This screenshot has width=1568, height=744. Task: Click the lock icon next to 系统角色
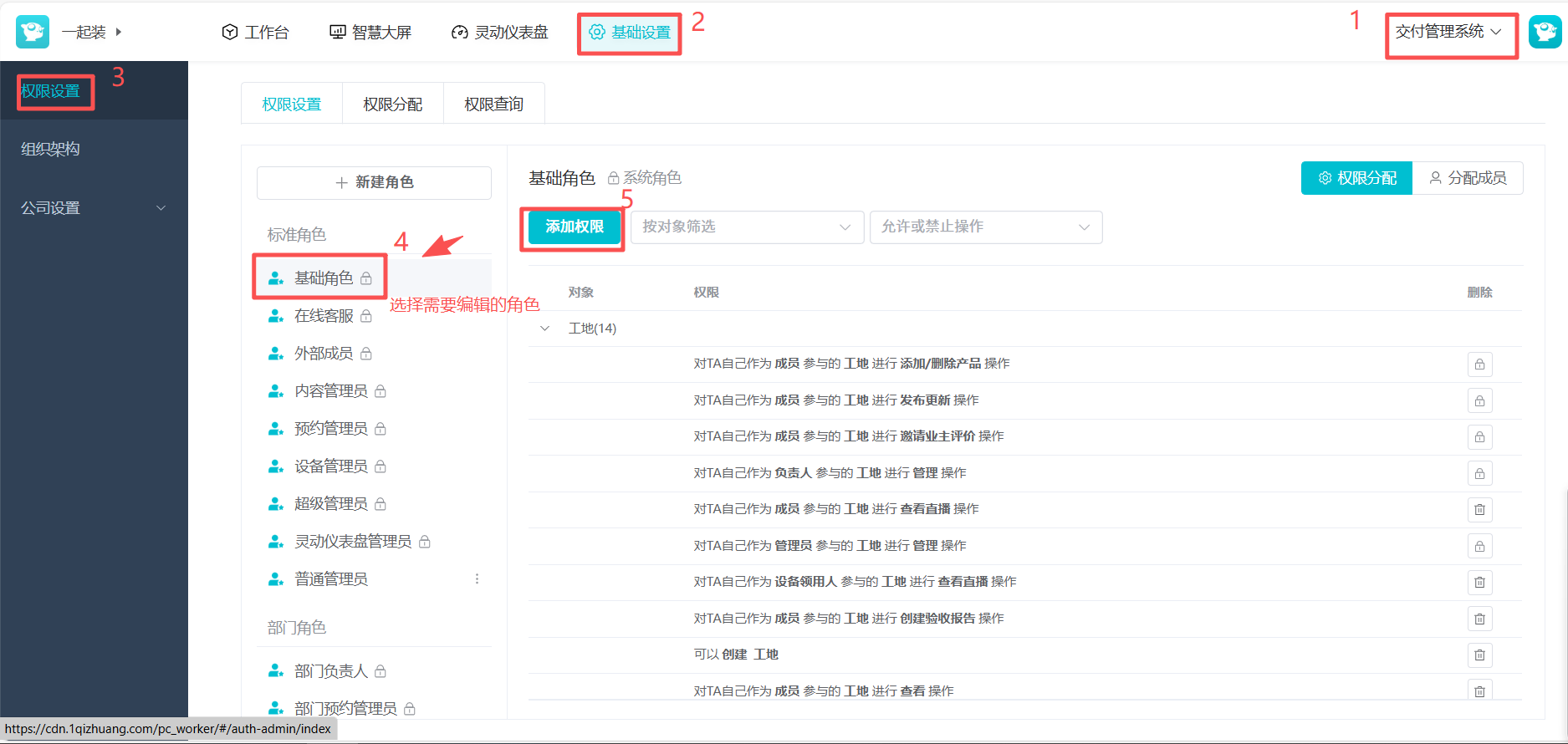pos(613,178)
